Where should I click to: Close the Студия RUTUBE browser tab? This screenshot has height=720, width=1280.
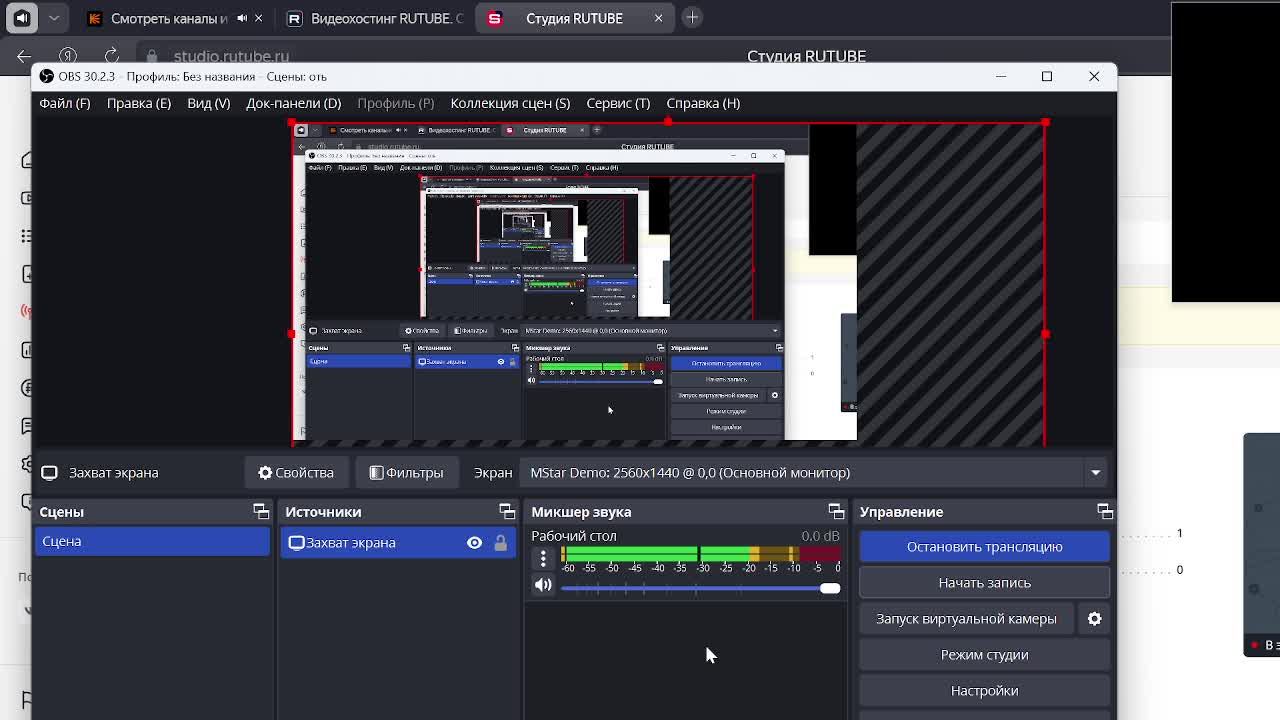tap(658, 18)
